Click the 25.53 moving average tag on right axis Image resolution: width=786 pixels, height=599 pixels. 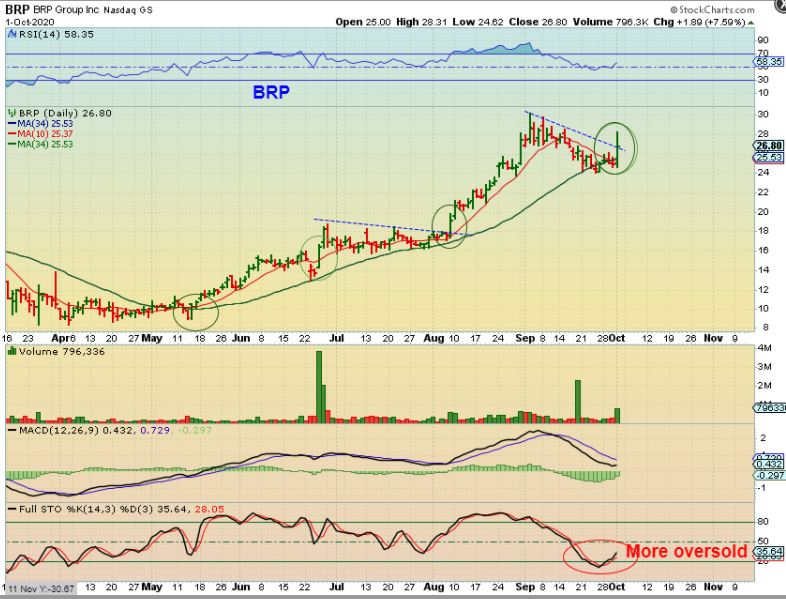tap(769, 157)
